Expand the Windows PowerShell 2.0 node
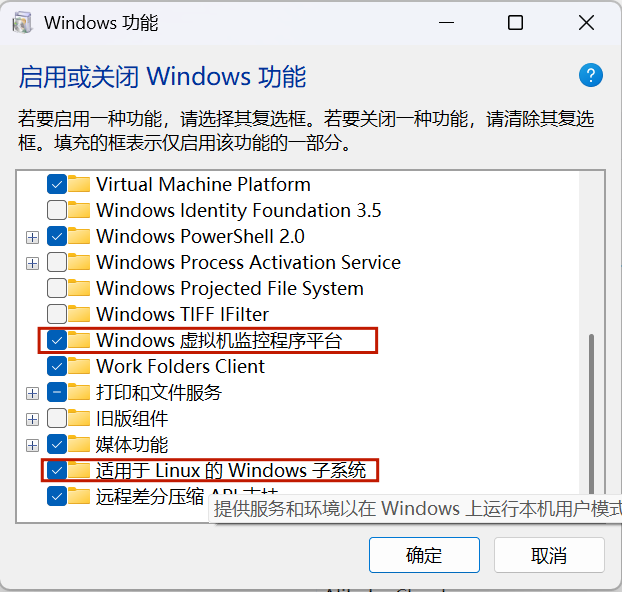This screenshot has height=592, width=622. tap(32, 237)
